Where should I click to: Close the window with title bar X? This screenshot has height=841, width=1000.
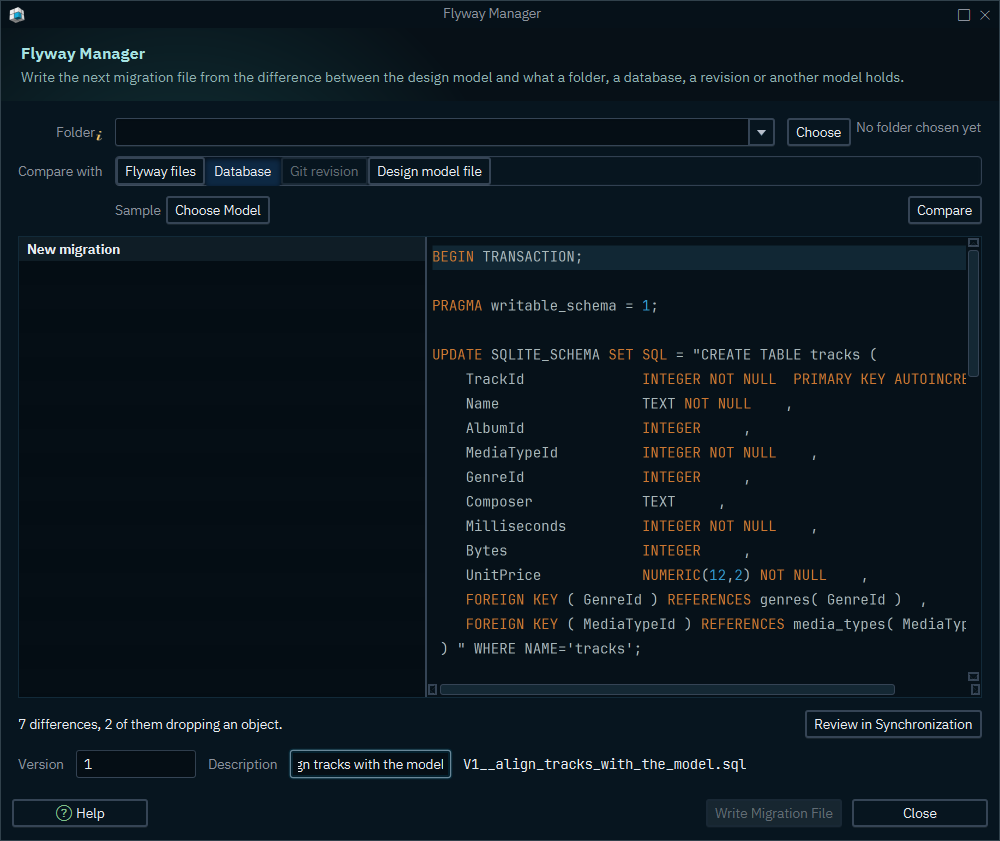tap(985, 15)
